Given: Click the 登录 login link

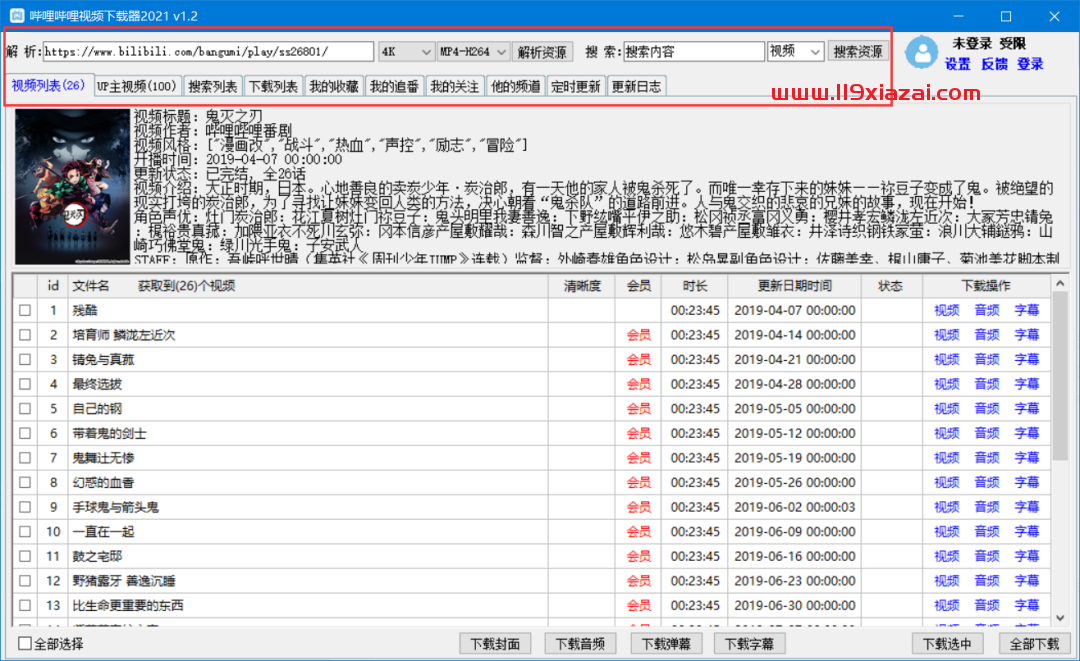Looking at the screenshot, I should coord(1030,64).
